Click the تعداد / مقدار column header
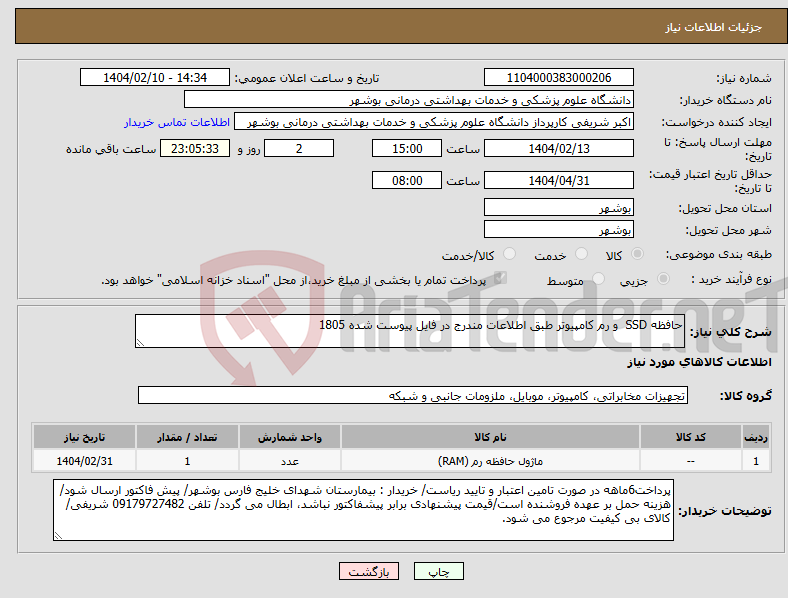Image resolution: width=788 pixels, height=598 pixels. pos(187,437)
